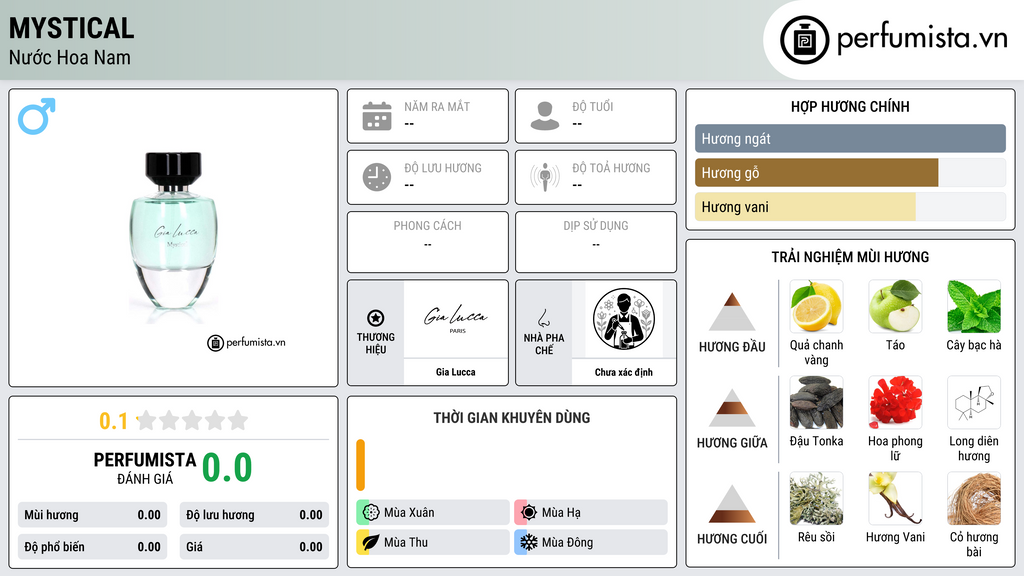Viewport: 1024px width, 576px height.
Task: Click the MYSTICAL title heading
Action: pos(71,28)
